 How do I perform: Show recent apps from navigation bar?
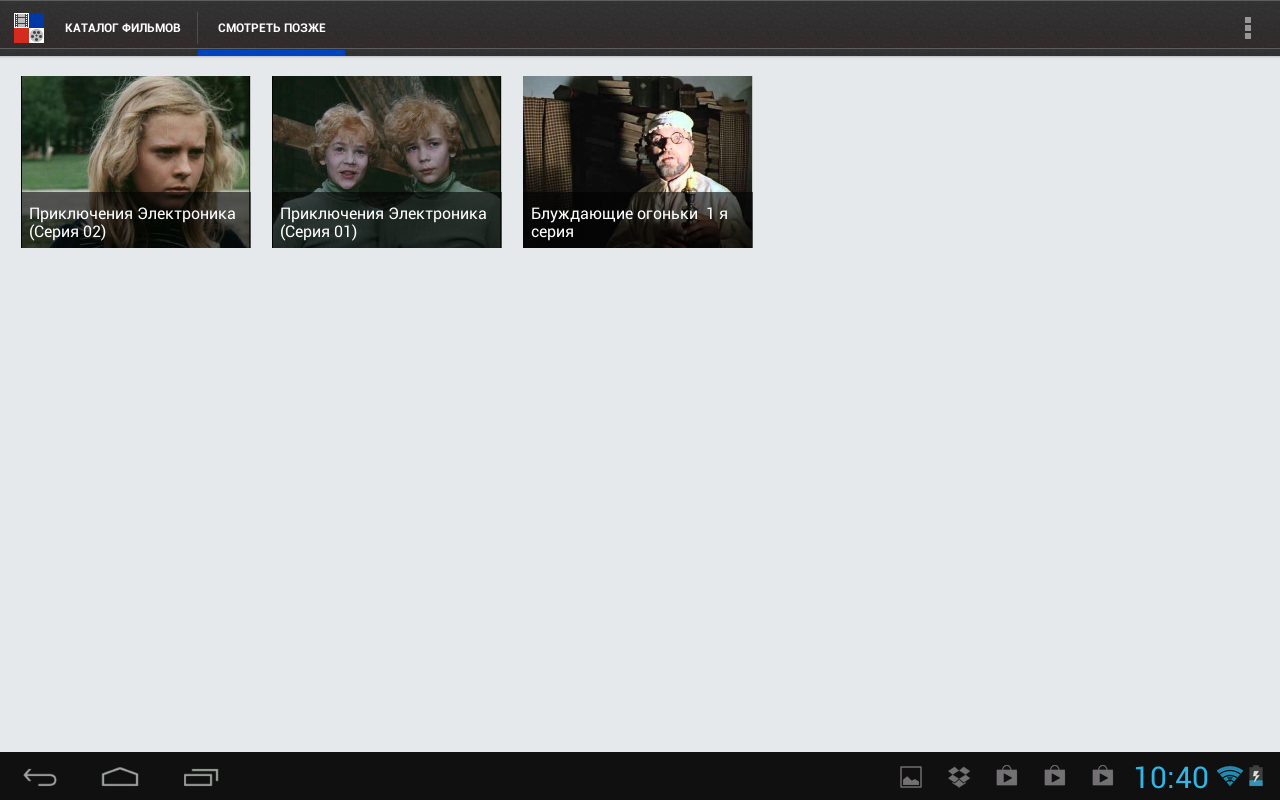(201, 777)
